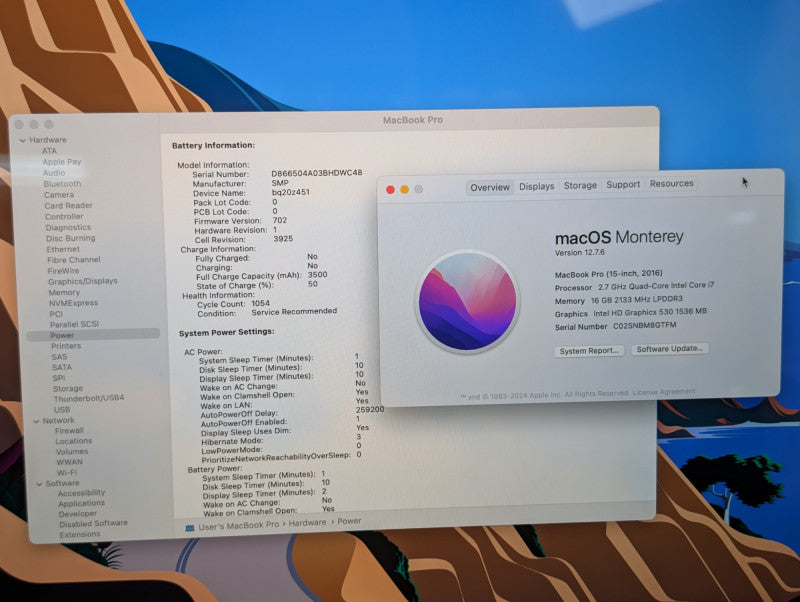Select Parallel SCSI in the sidebar
The width and height of the screenshot is (800, 602).
tap(74, 324)
